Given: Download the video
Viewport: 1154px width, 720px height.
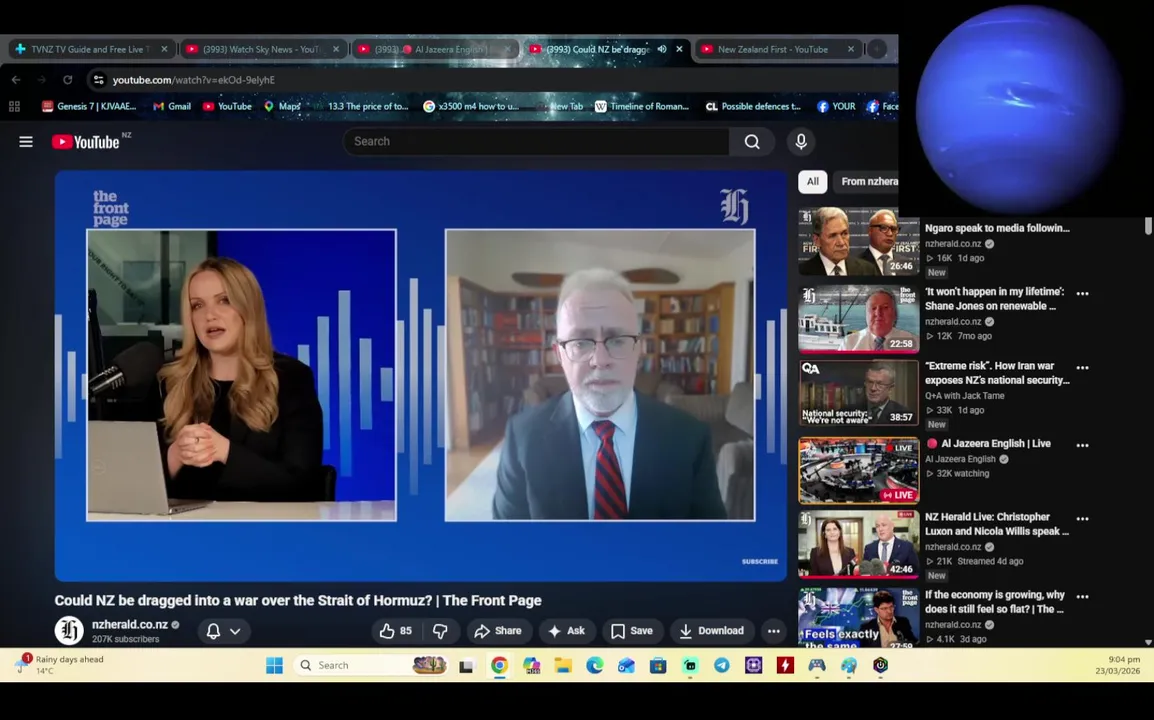Looking at the screenshot, I should coord(712,631).
